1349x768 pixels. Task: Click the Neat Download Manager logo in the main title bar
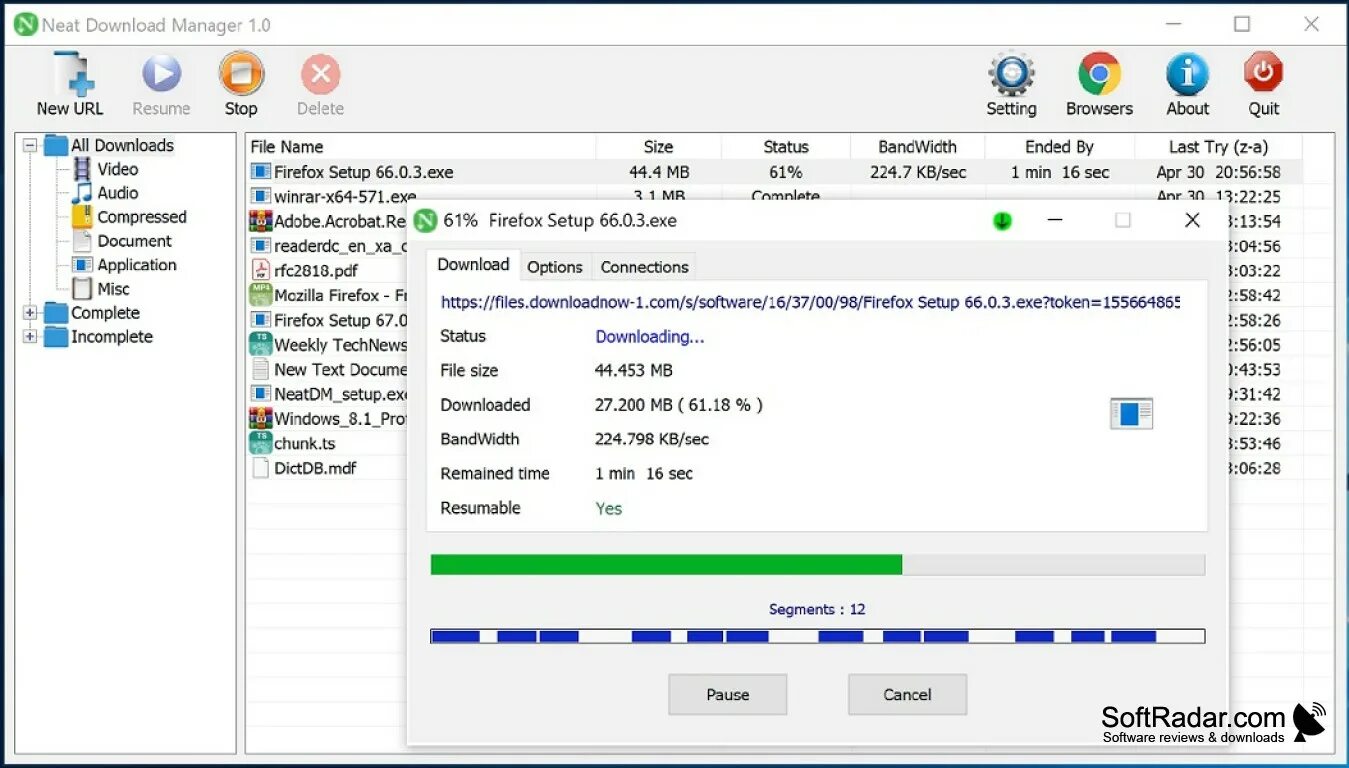(x=26, y=25)
